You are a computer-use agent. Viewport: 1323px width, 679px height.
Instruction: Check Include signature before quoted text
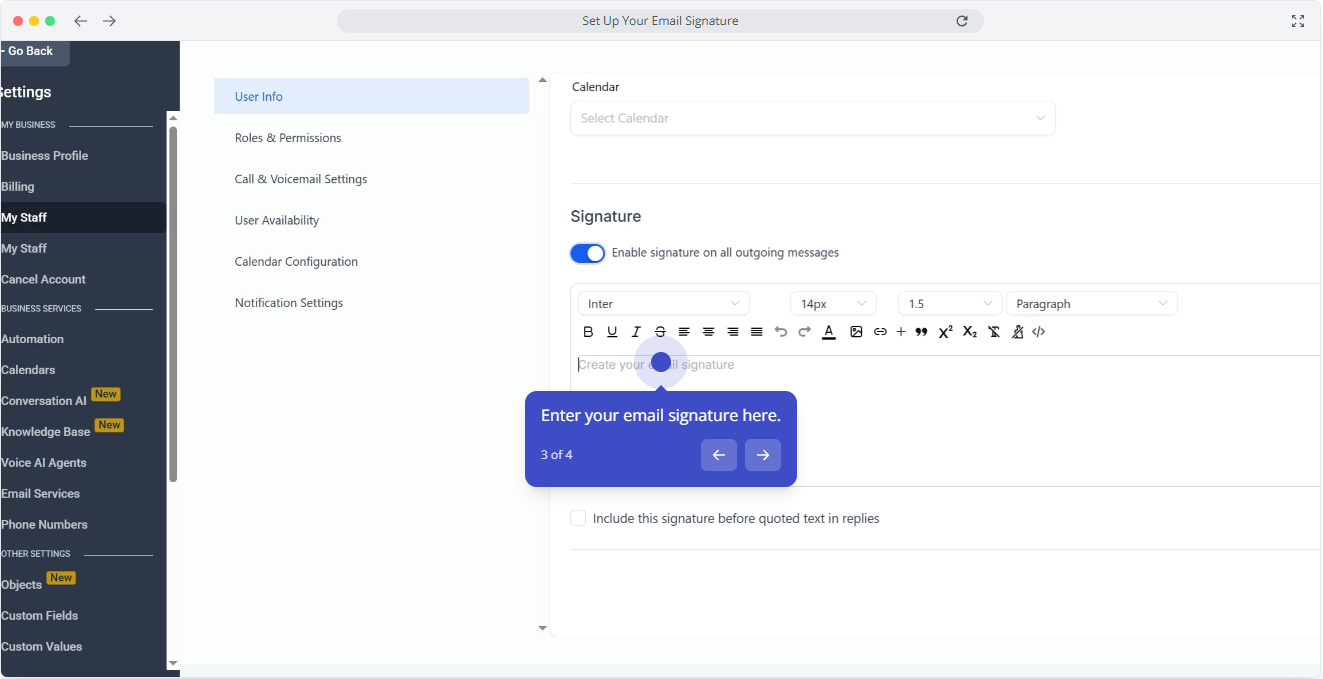tap(578, 518)
